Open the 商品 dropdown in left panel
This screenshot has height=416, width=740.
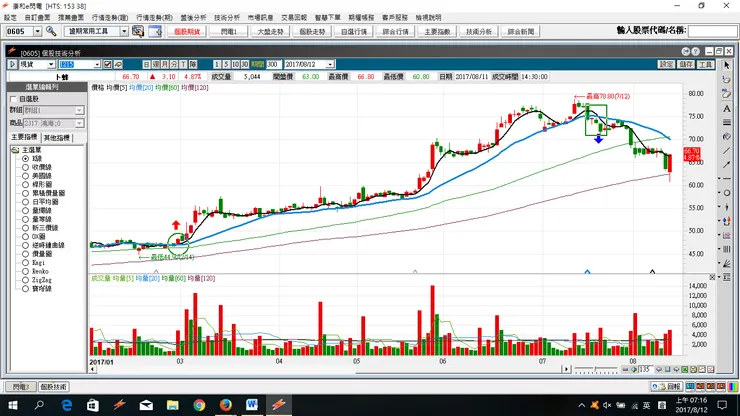pos(79,123)
